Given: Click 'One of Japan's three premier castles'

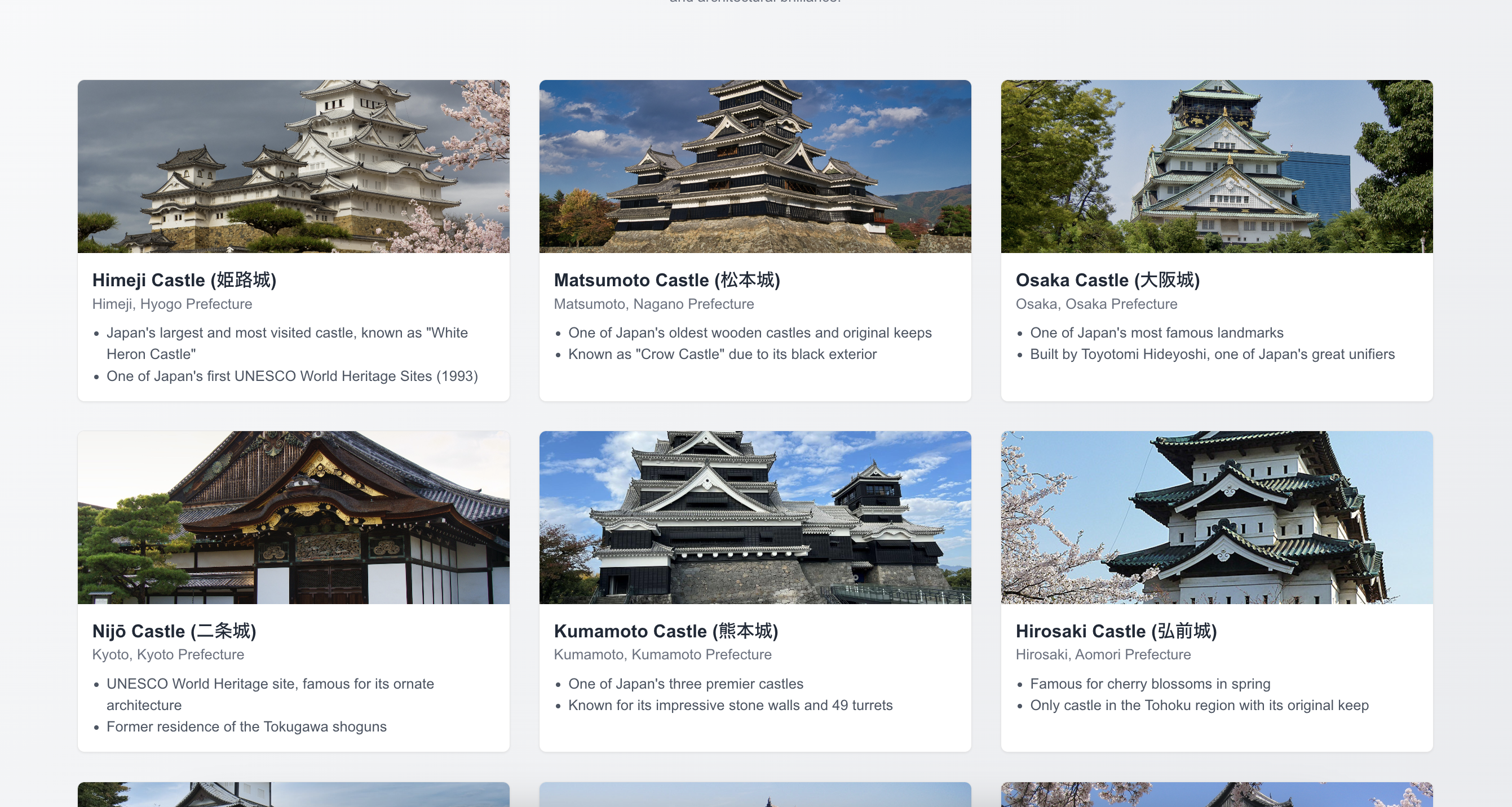Looking at the screenshot, I should click(686, 684).
